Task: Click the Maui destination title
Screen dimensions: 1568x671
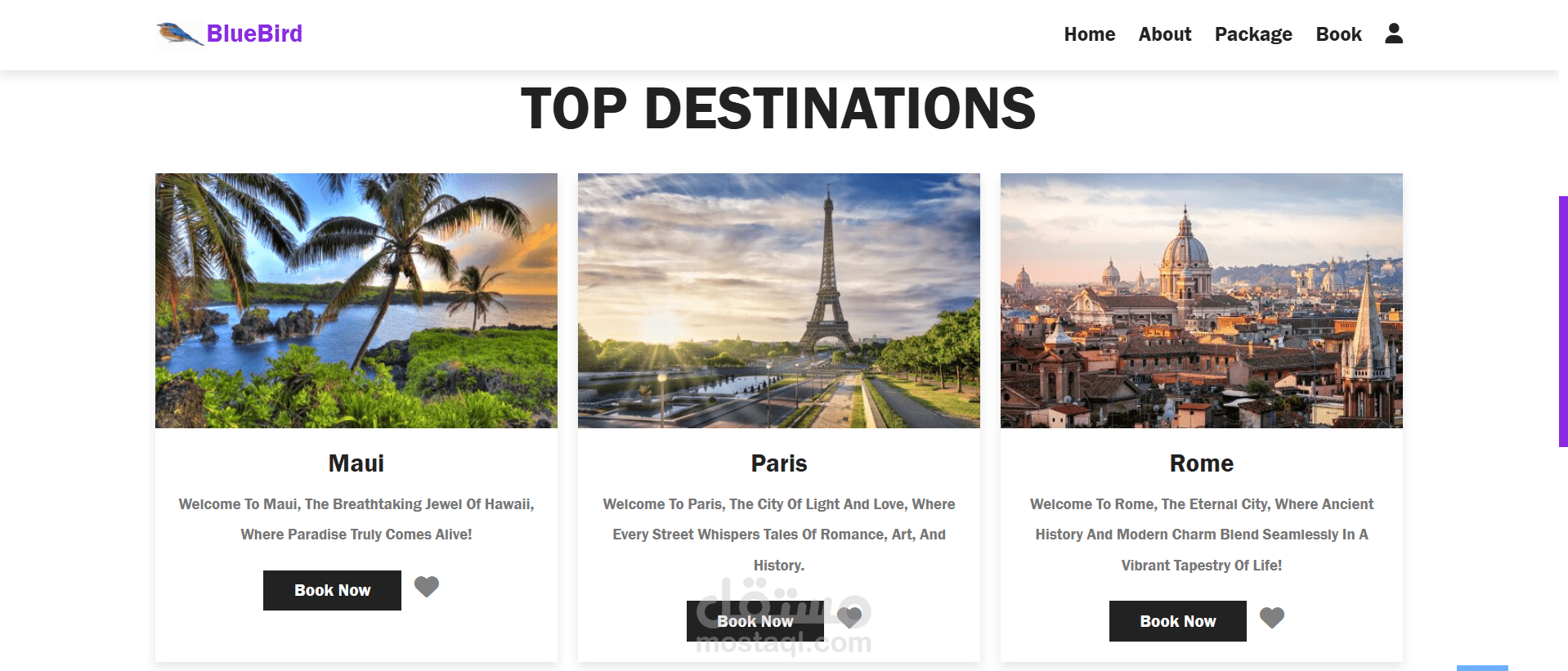Action: (x=356, y=463)
